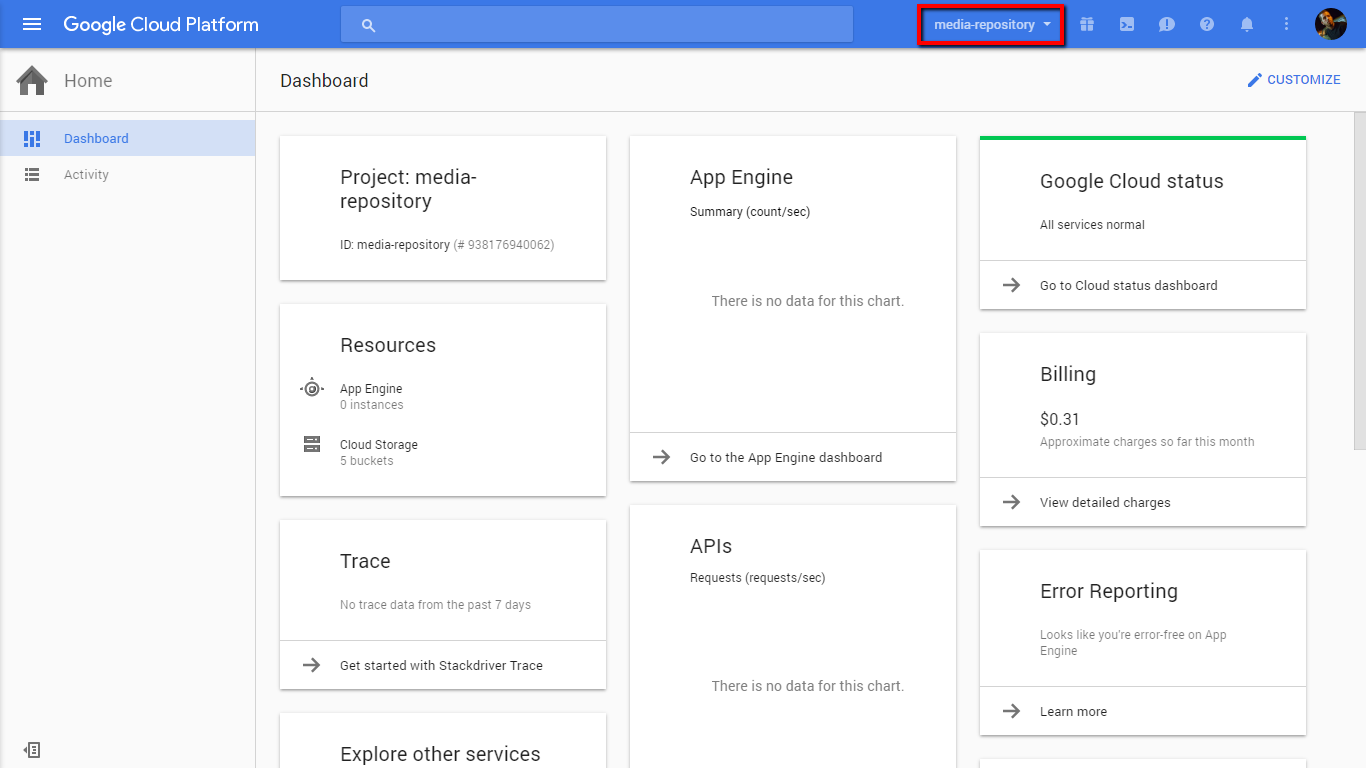Select Dashboard in the left sidebar

96,139
